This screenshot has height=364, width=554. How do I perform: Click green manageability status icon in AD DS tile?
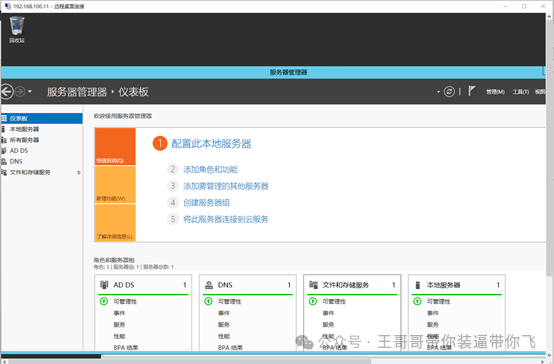pos(104,301)
